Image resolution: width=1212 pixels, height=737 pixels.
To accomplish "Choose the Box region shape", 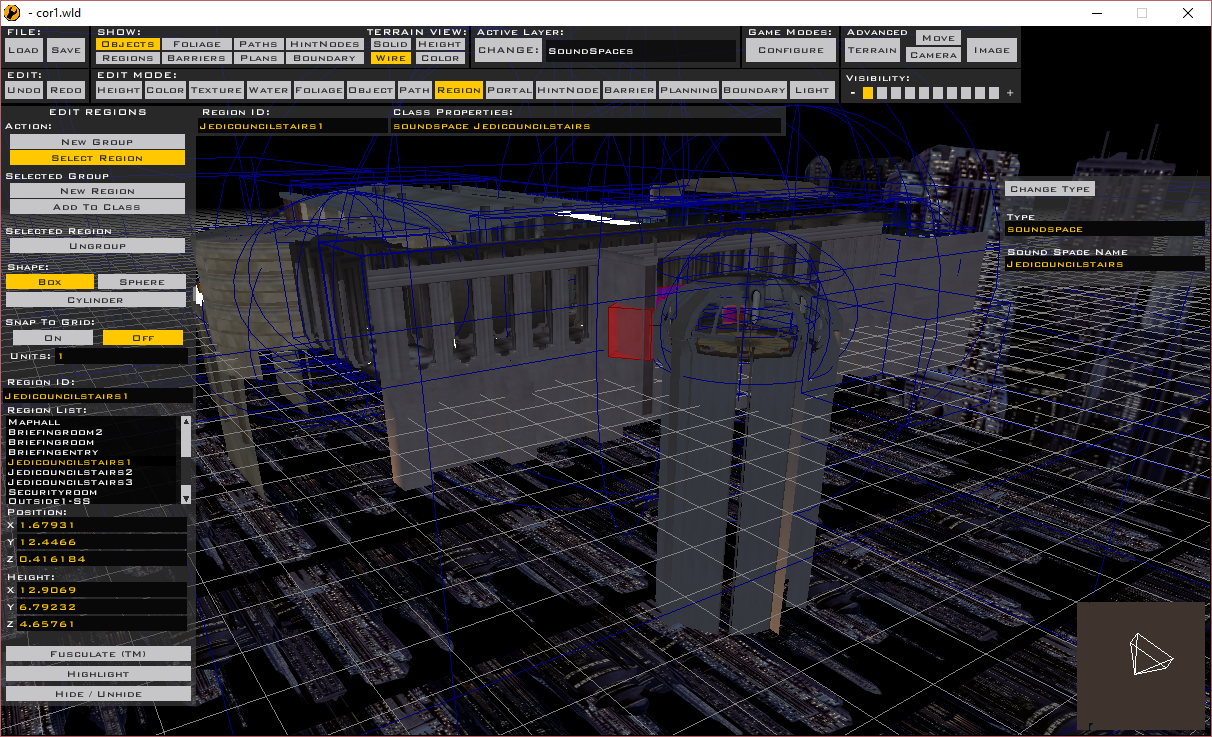I will [x=50, y=282].
